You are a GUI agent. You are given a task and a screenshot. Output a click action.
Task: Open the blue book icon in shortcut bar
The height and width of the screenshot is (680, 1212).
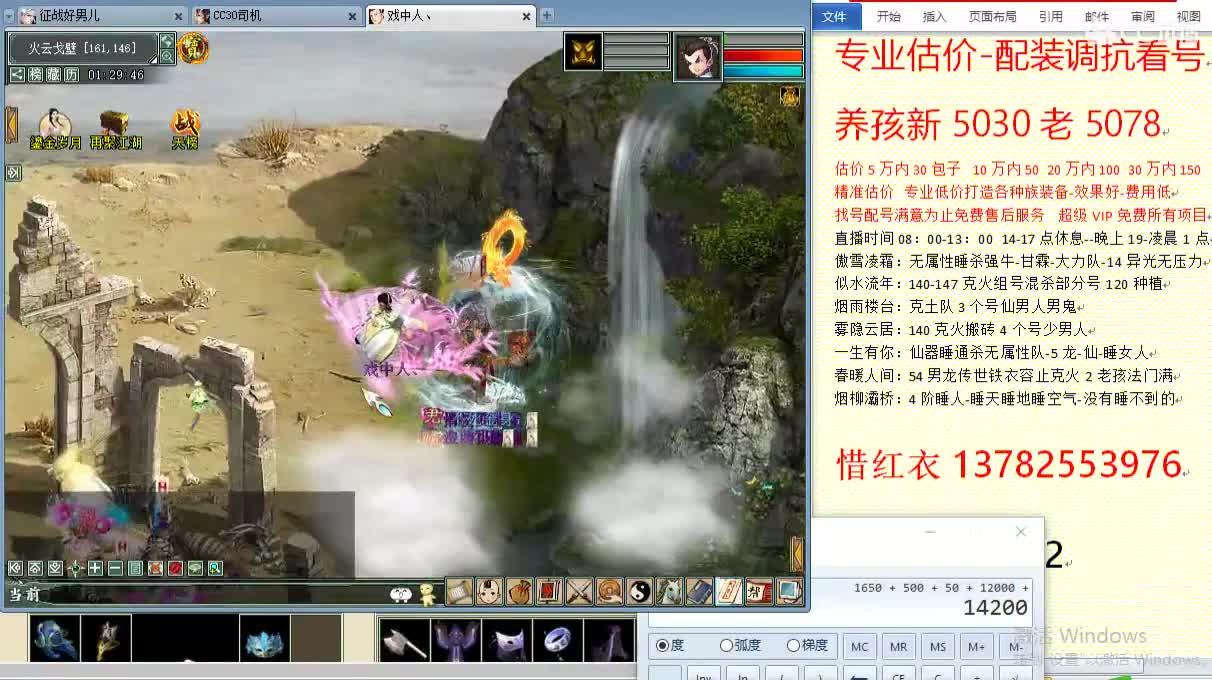[x=699, y=592]
